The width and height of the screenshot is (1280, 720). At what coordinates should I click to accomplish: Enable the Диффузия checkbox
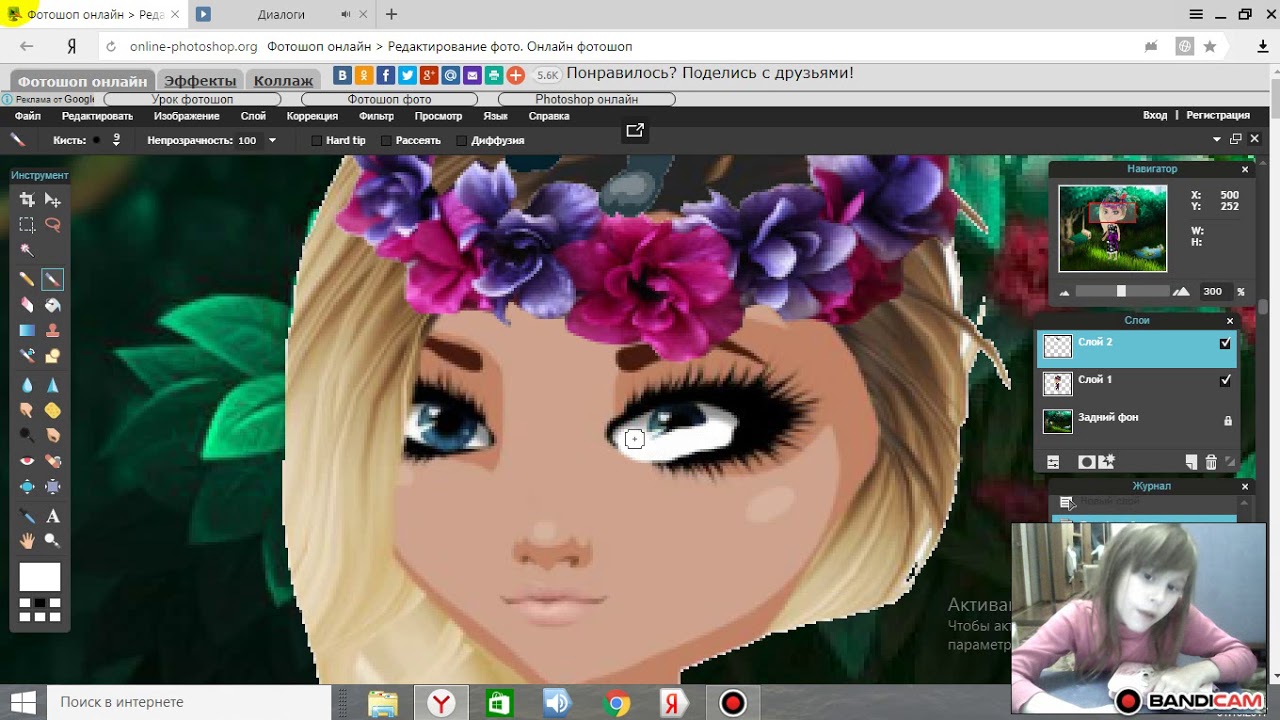click(461, 141)
